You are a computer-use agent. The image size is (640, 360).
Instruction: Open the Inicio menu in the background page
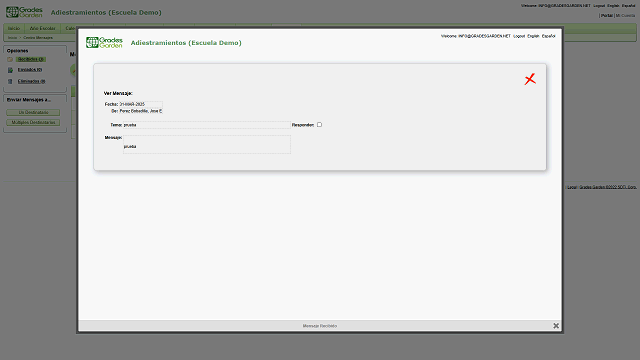[14, 28]
